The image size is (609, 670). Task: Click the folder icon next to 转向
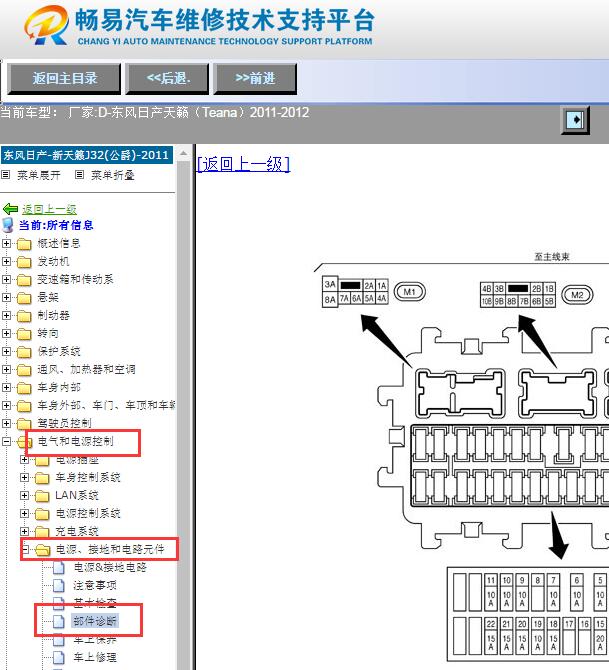pyautogui.click(x=24, y=334)
